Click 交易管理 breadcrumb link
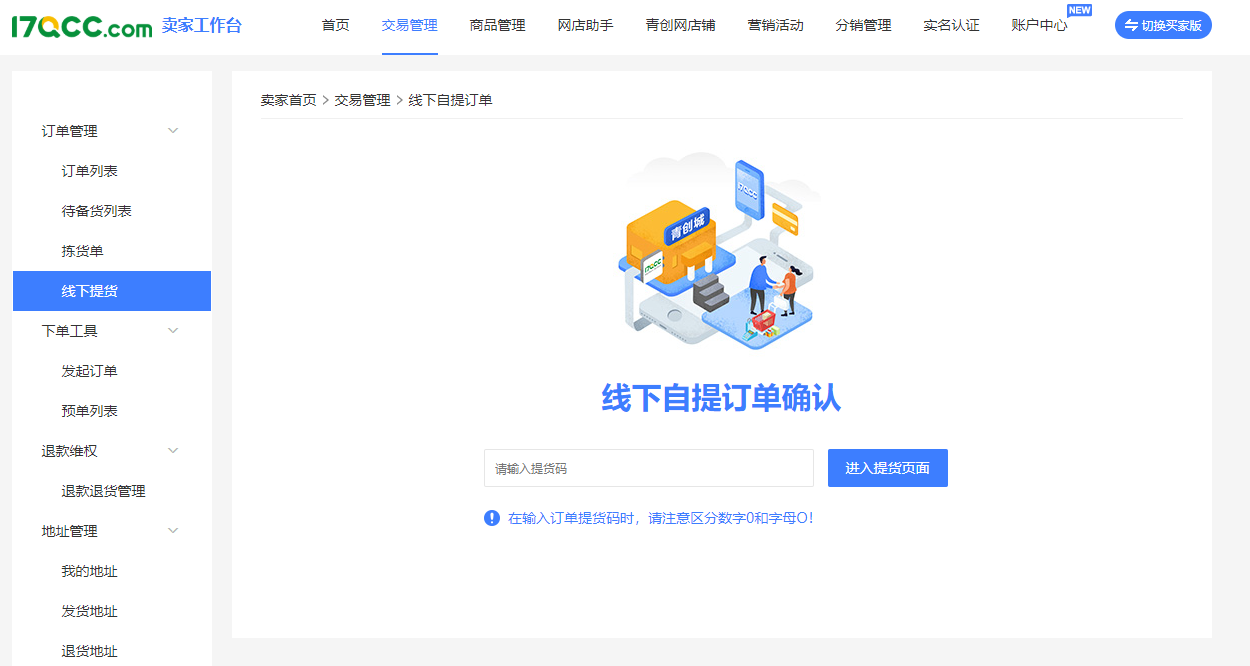Viewport: 1250px width, 666px height. click(362, 100)
